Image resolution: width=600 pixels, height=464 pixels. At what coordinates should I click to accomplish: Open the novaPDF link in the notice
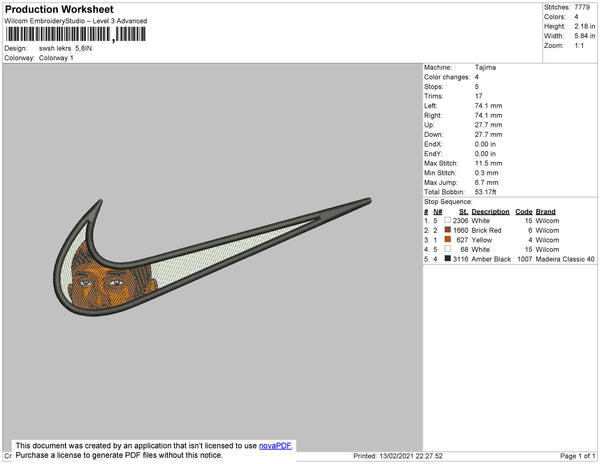pos(275,446)
